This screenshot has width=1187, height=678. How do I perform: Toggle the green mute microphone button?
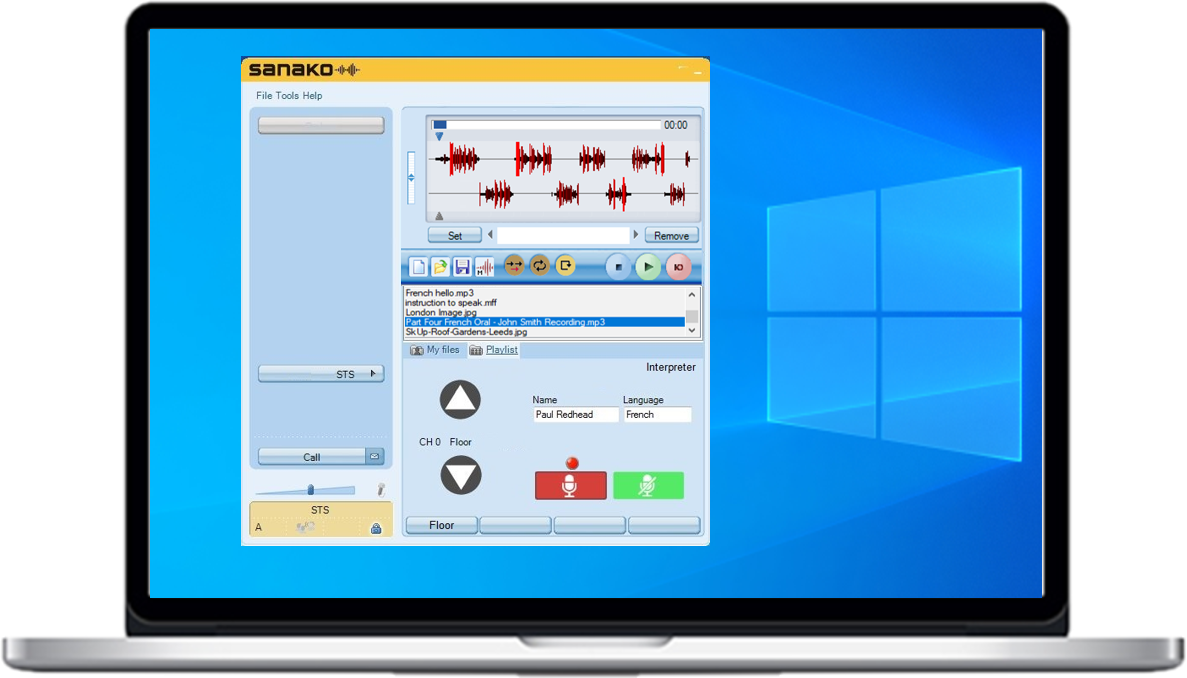(648, 486)
